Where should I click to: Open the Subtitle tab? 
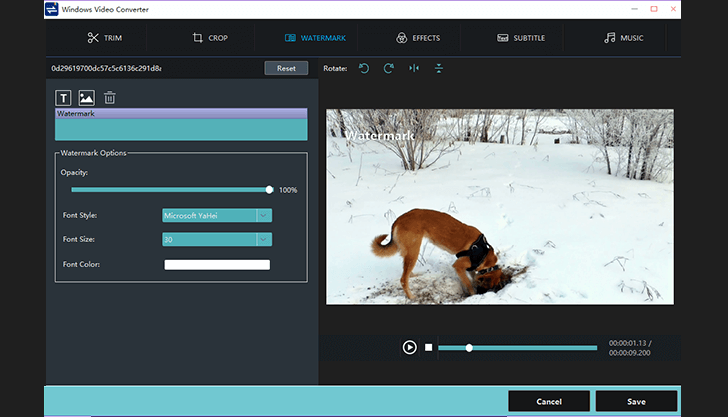[x=521, y=38]
